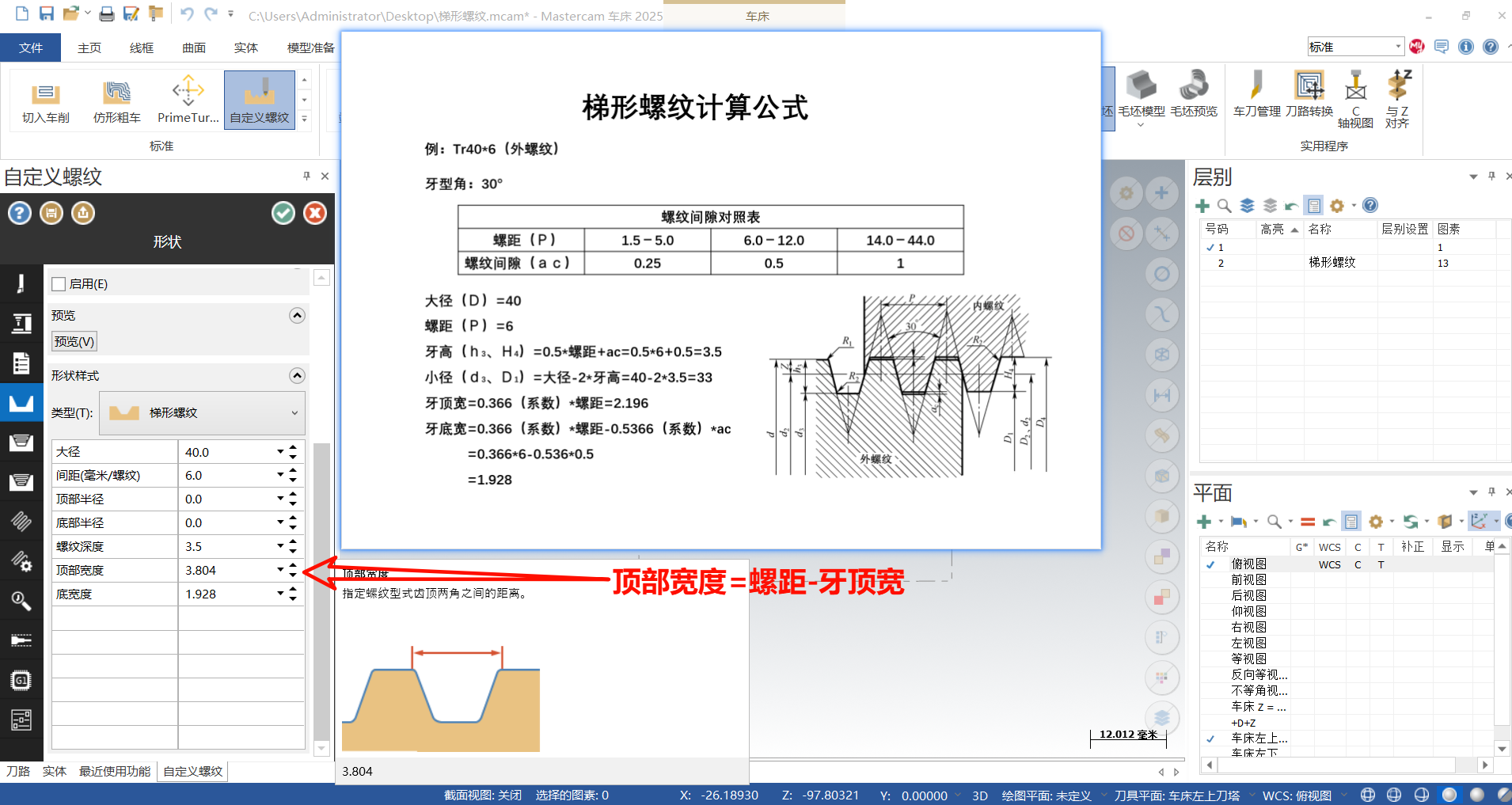Click the blue help icon in thread panel

pyautogui.click(x=20, y=213)
